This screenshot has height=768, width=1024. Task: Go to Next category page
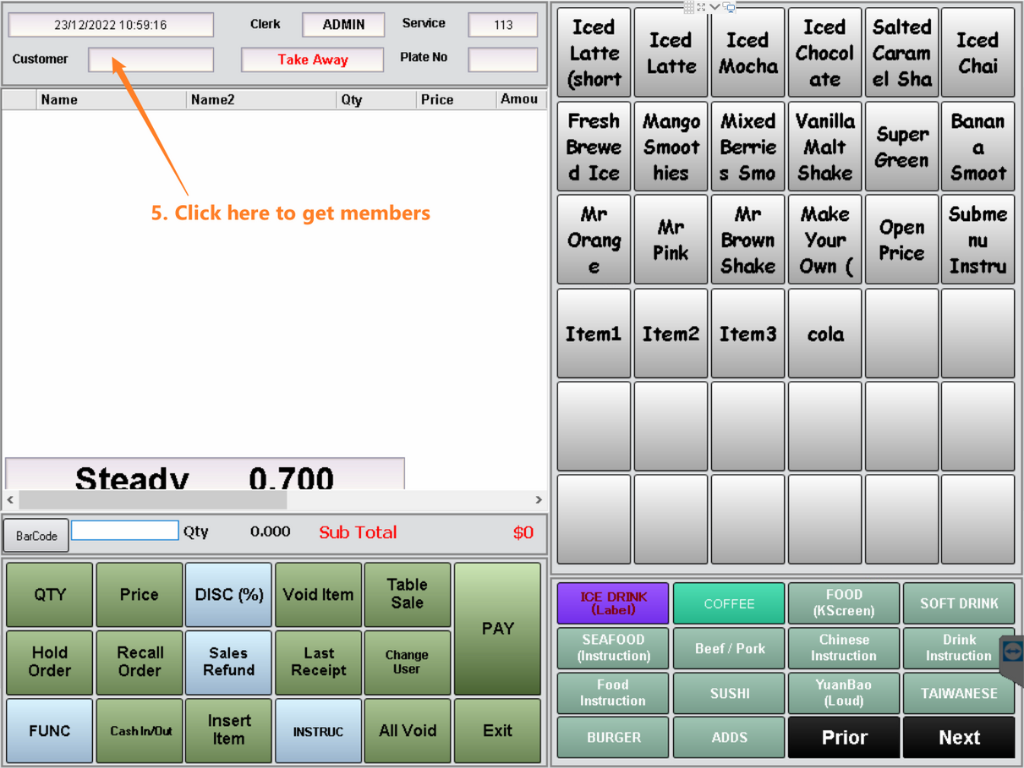958,738
